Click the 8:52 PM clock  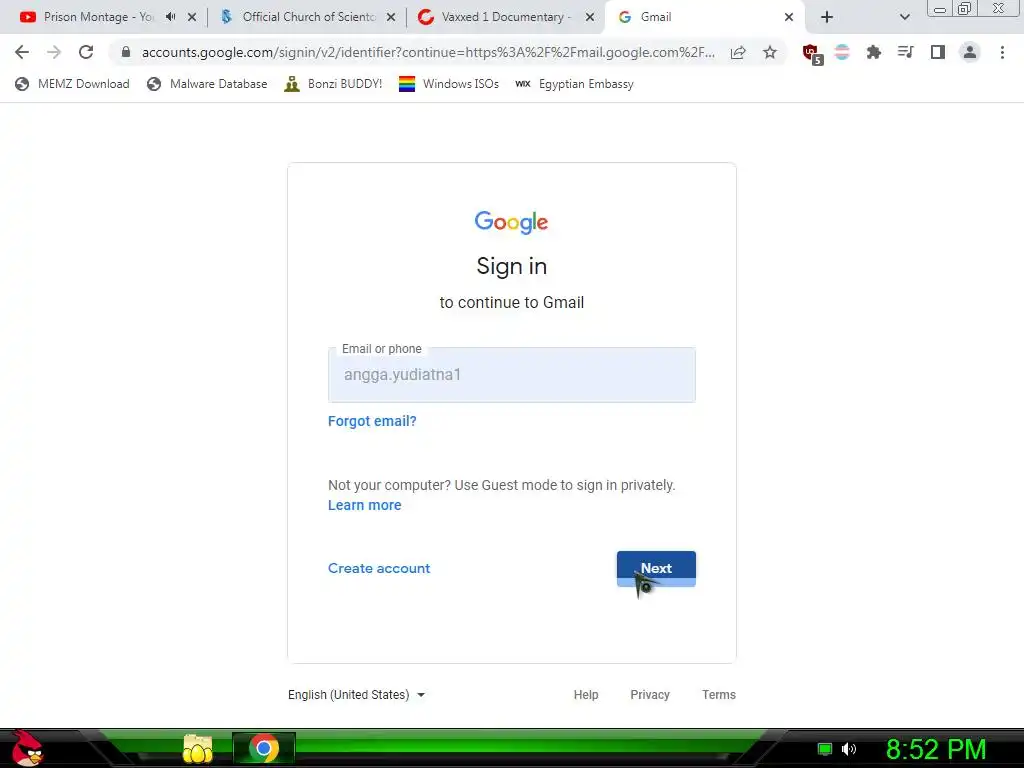(936, 749)
